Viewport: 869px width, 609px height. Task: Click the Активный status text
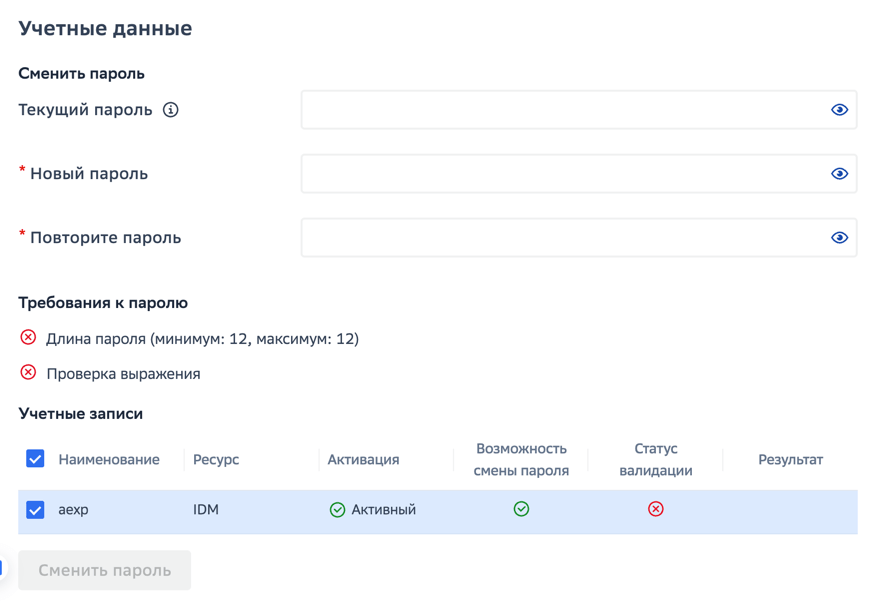click(384, 509)
